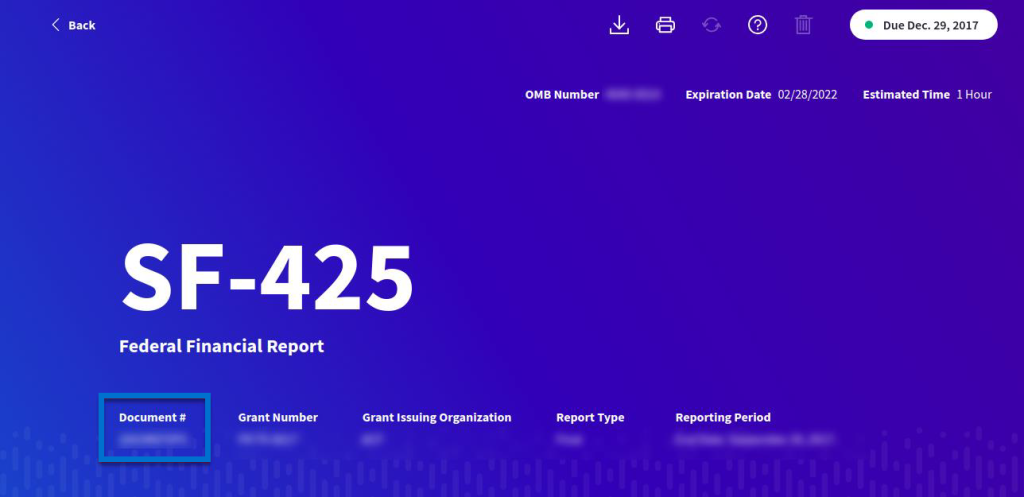Download the SF-425 report

(619, 25)
